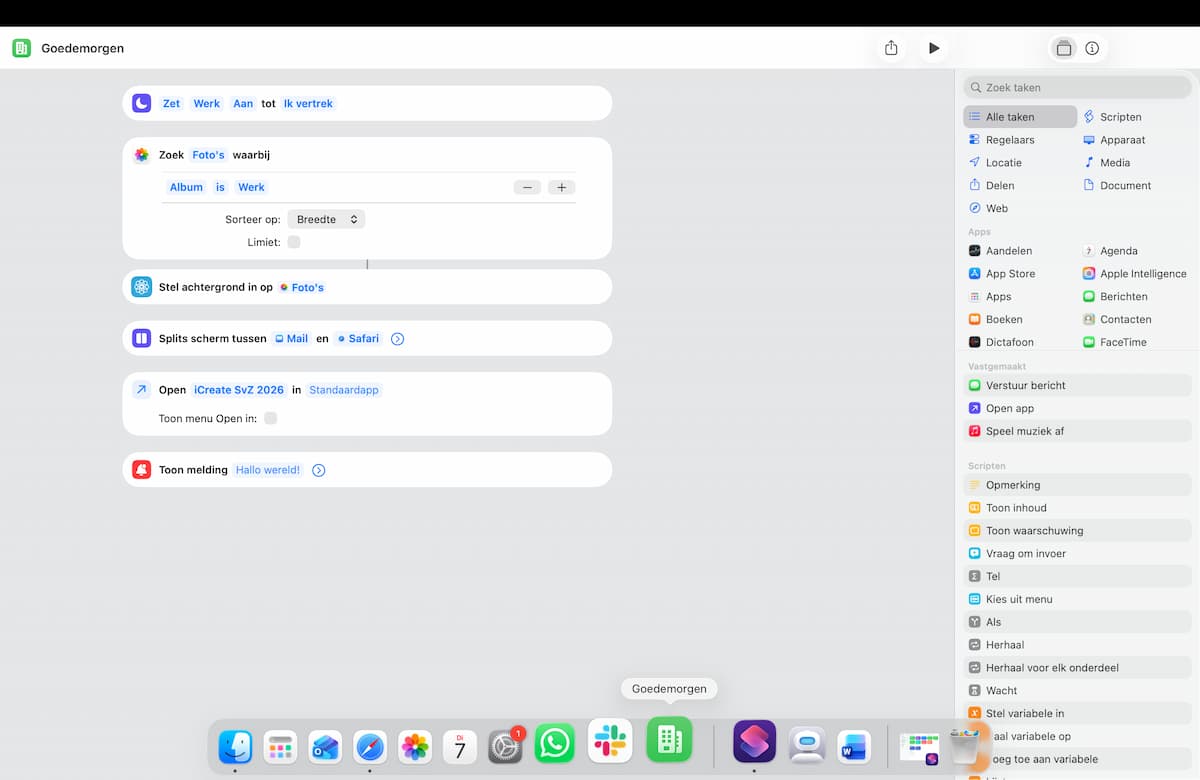Edit the Hallo wereld! notification text
This screenshot has width=1200, height=780.
268,470
